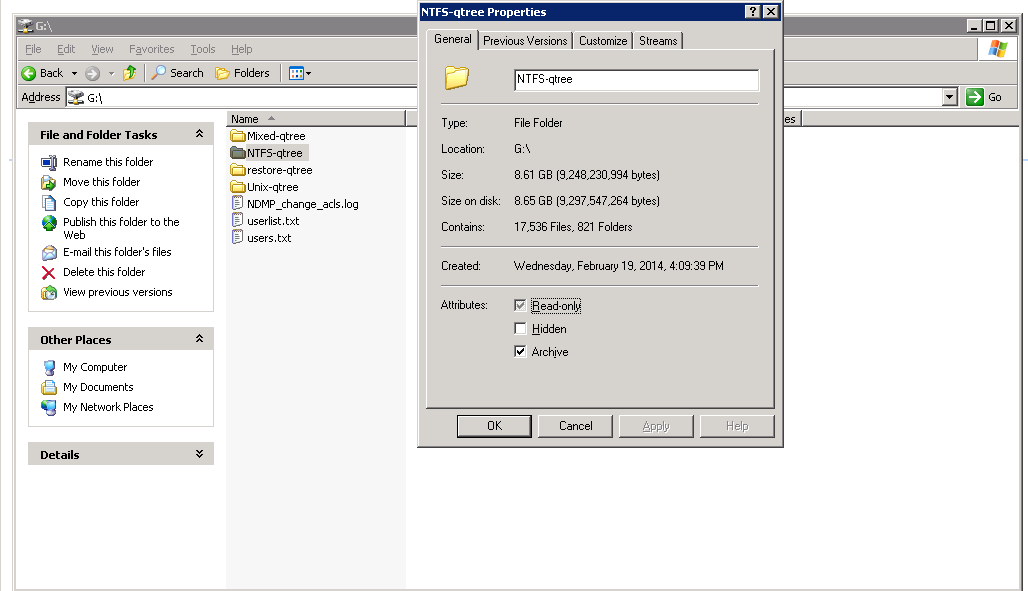The width and height of the screenshot is (1028, 591).
Task: Click the Up folder toolbar icon
Action: 130,73
